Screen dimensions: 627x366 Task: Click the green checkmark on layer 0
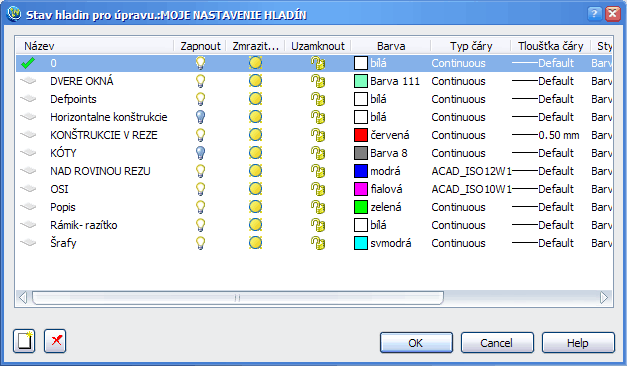click(x=28, y=63)
